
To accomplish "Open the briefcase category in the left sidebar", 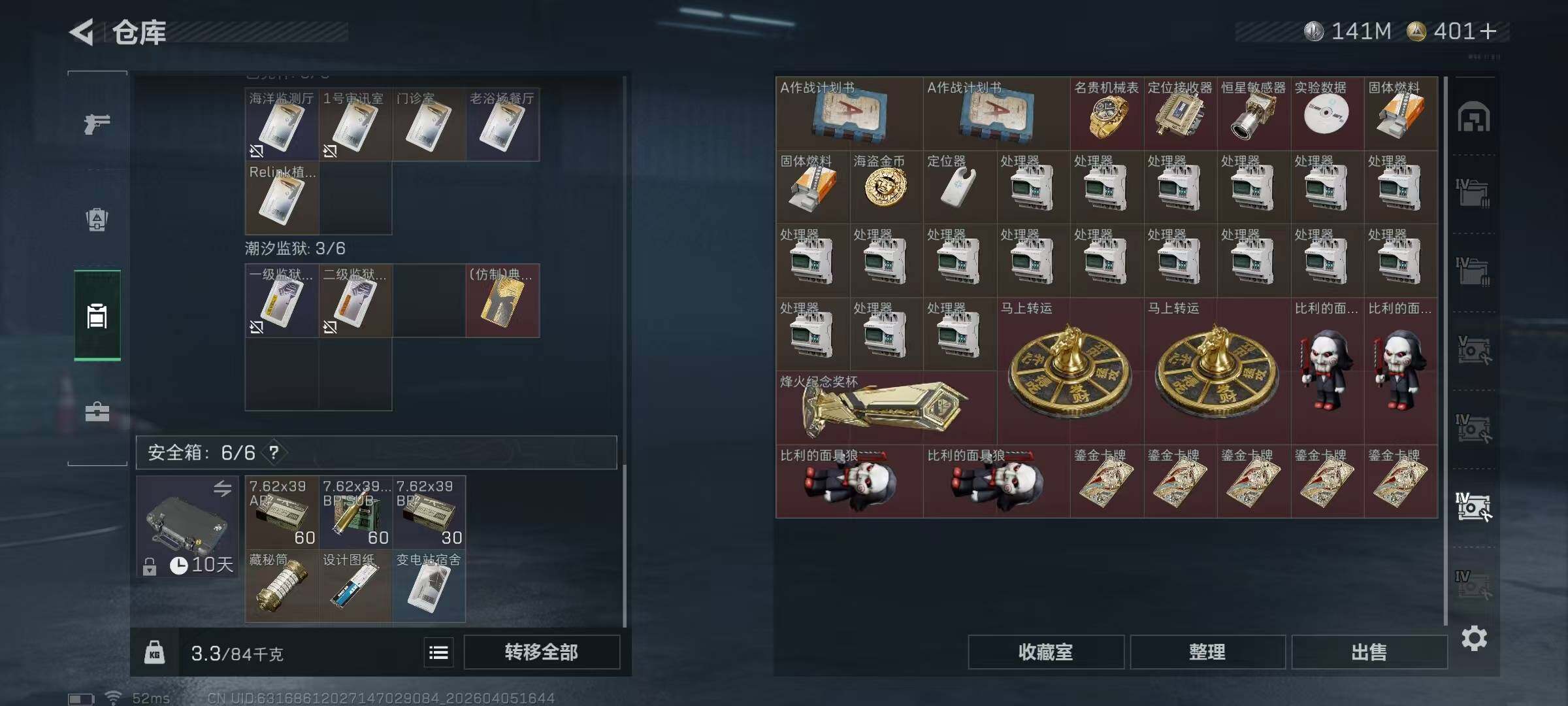I will (x=97, y=411).
